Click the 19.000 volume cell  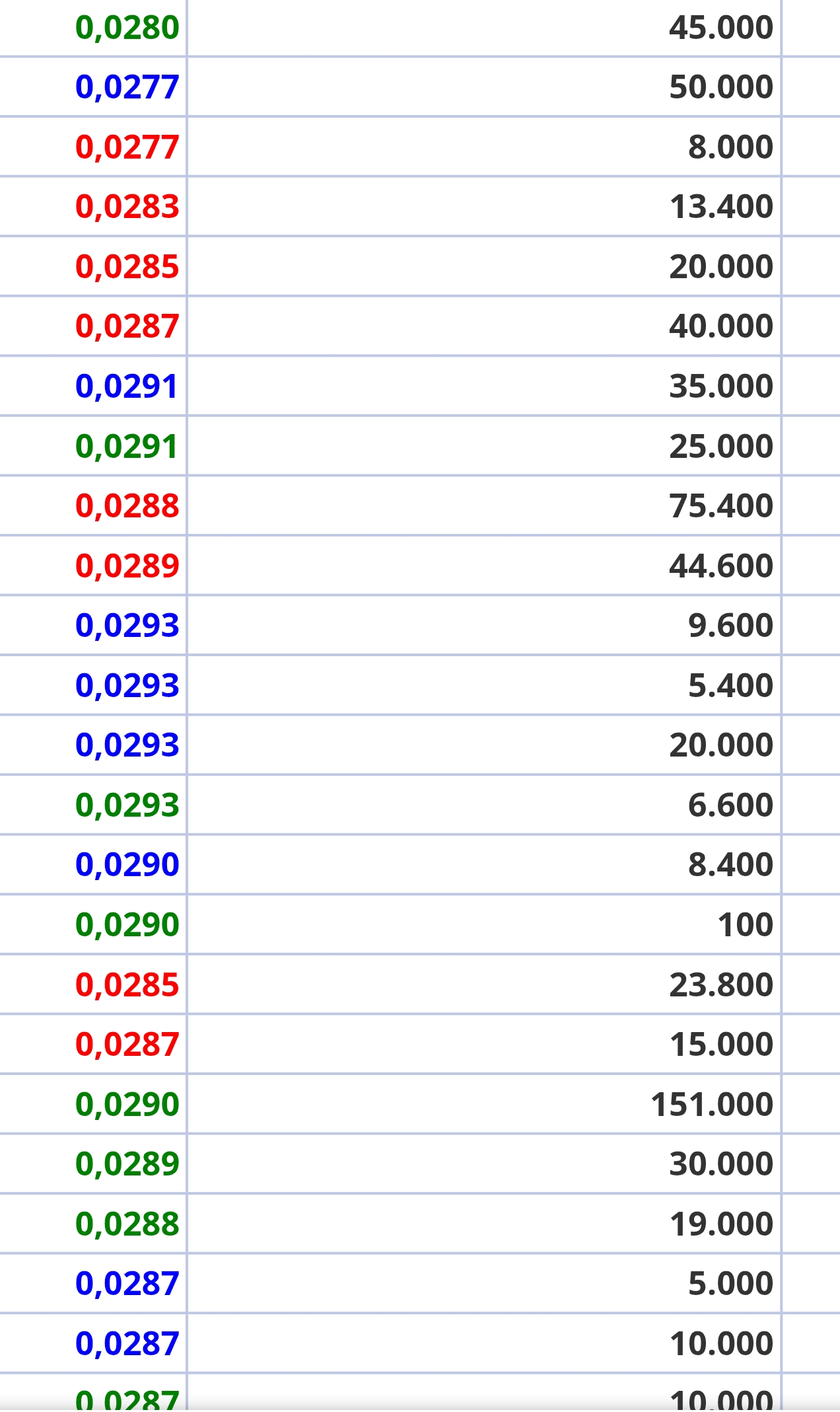(720, 1224)
